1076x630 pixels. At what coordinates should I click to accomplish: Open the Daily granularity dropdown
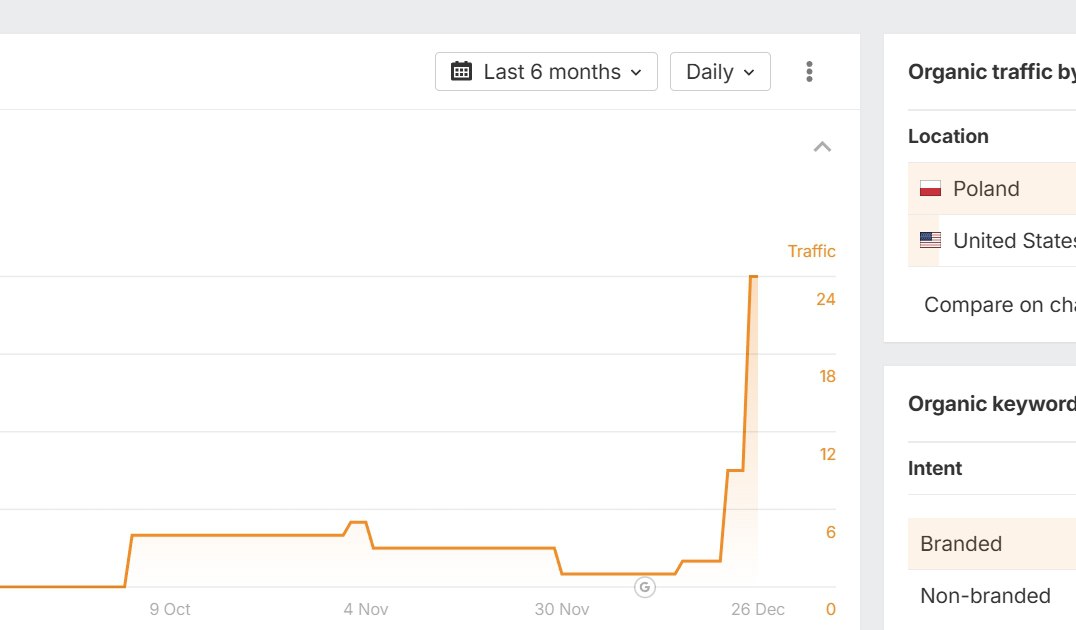(x=720, y=72)
